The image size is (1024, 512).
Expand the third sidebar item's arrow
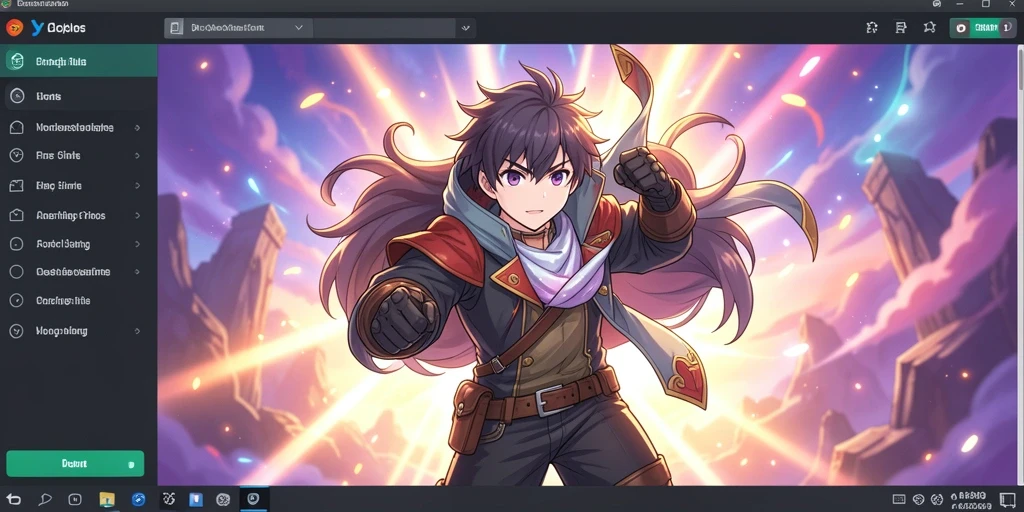coord(137,128)
